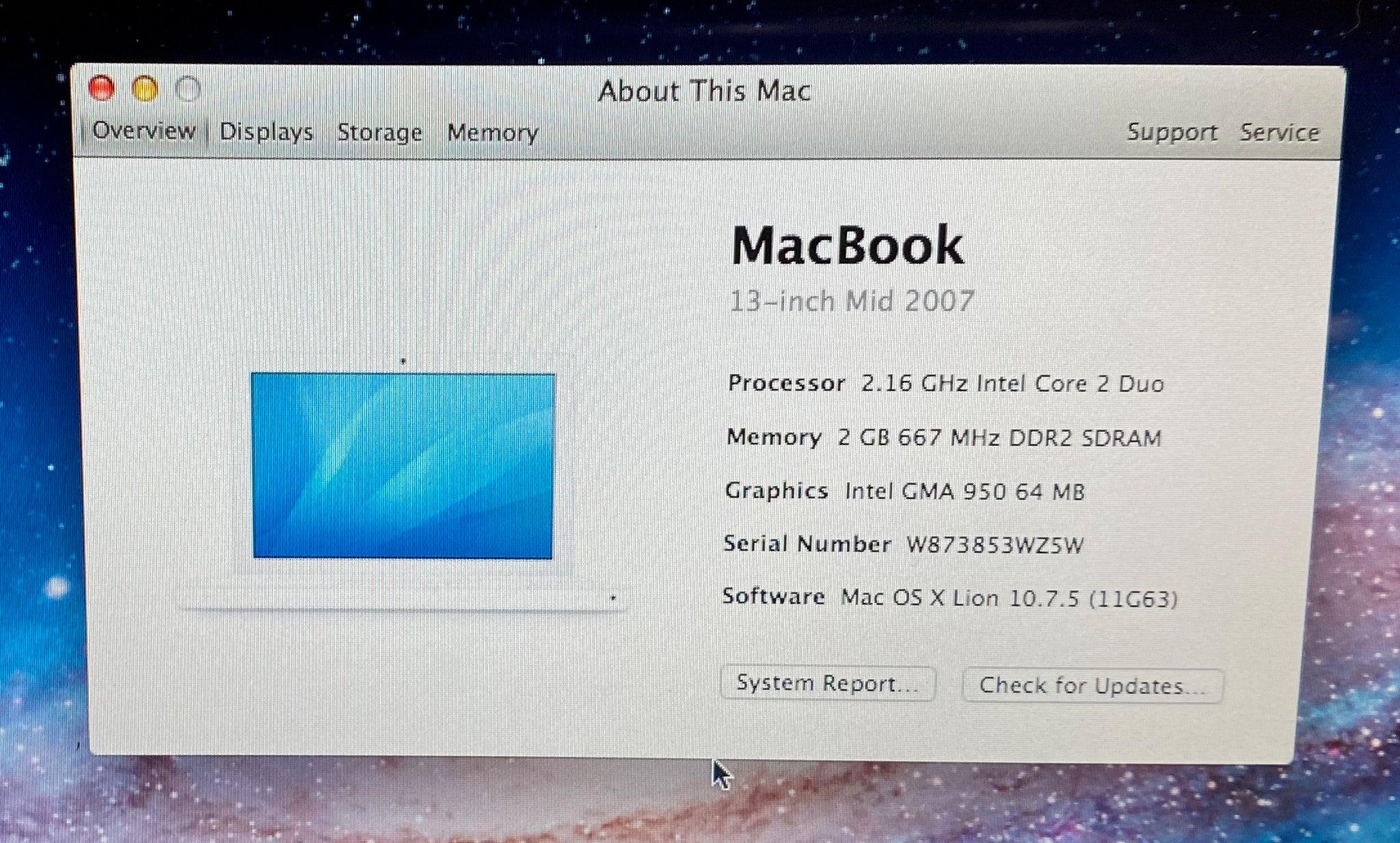This screenshot has height=843, width=1400.
Task: Click the yellow minimize traffic light button
Action: tap(144, 89)
